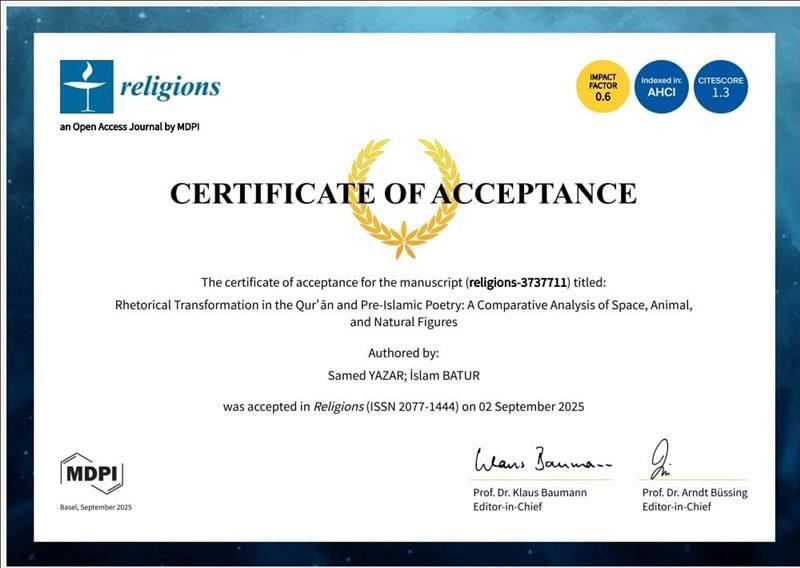
Task: Click the 'CERTIFICATE OF ACCEPTANCE' heading
Action: [403, 193]
